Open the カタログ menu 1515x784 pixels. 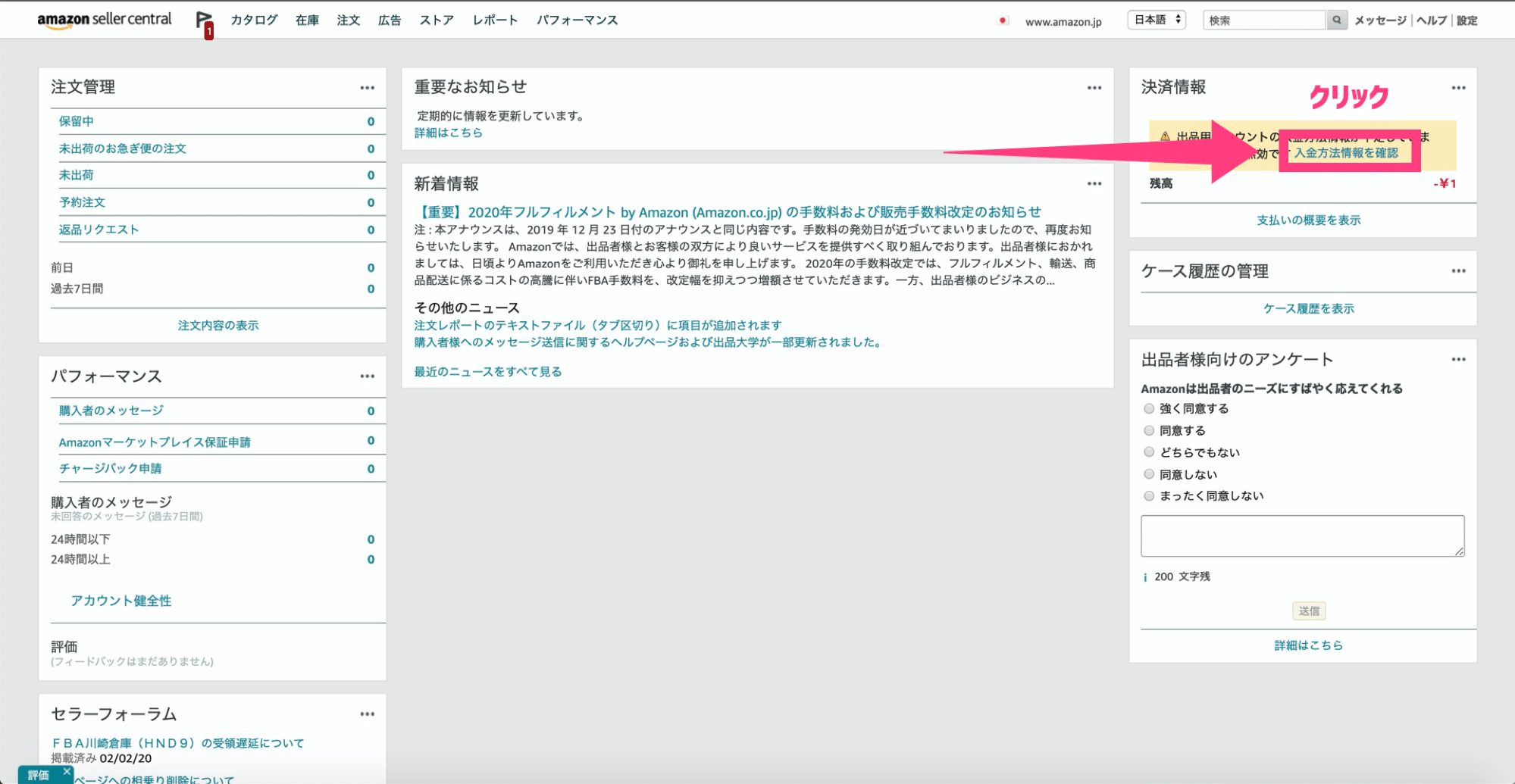[255, 20]
